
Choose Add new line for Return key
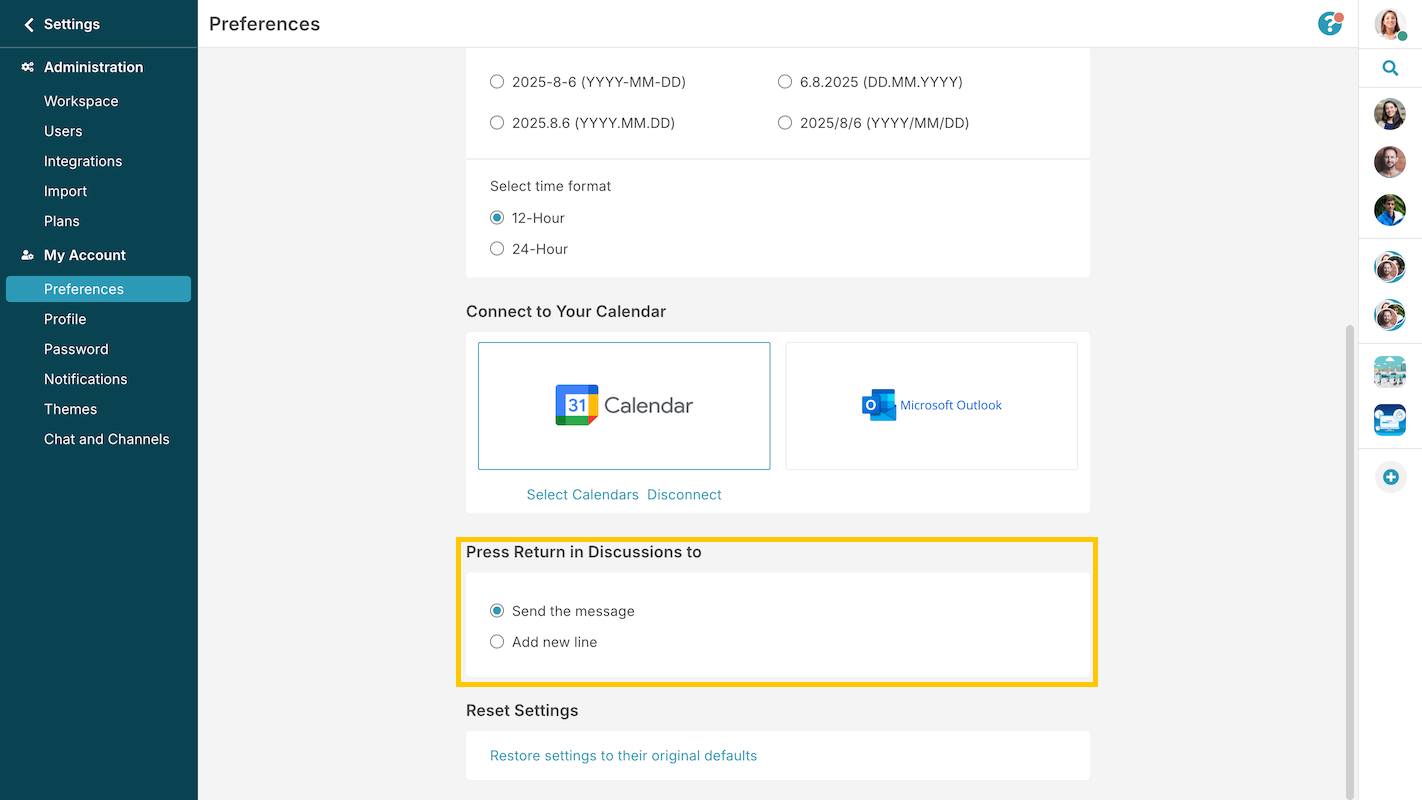click(x=497, y=641)
